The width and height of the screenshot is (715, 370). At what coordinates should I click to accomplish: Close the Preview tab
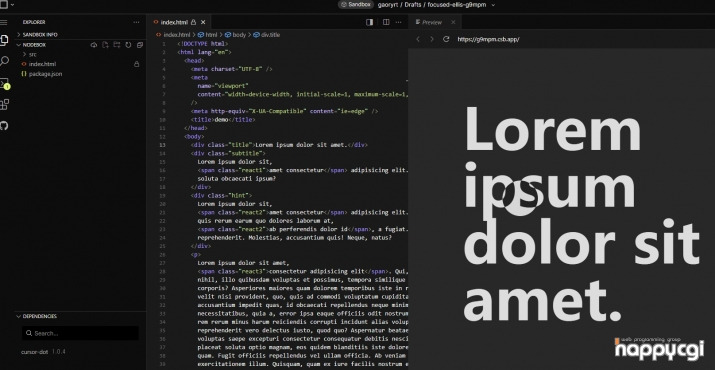click(453, 22)
